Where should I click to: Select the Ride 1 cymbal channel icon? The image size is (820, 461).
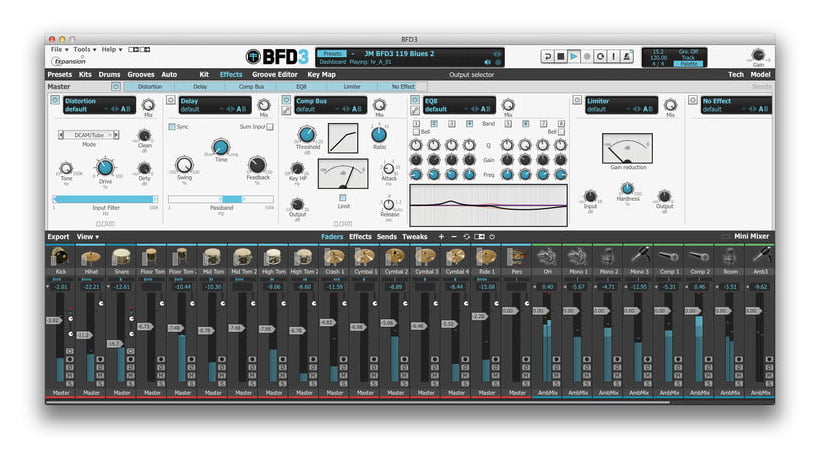(x=486, y=257)
